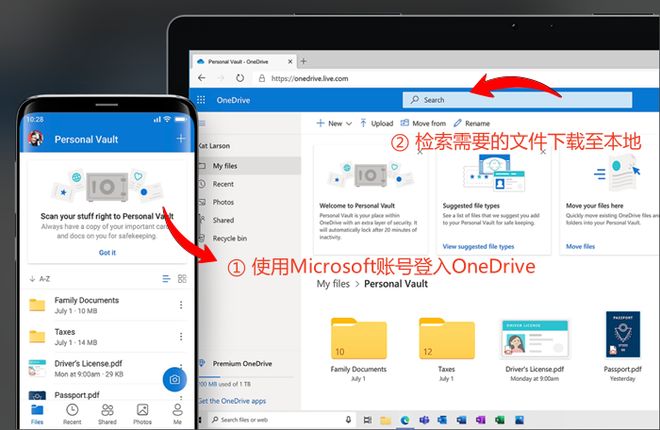Open the three-dot menu for Family Documents on phone

pyautogui.click(x=181, y=305)
